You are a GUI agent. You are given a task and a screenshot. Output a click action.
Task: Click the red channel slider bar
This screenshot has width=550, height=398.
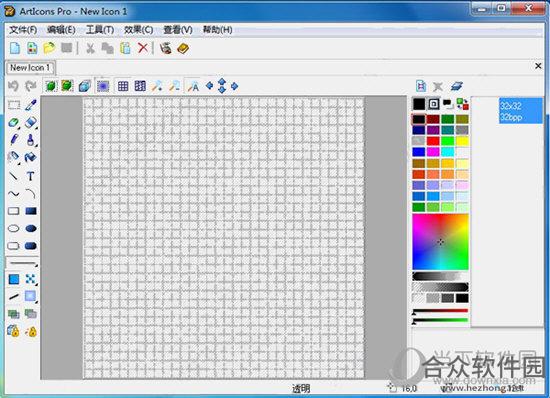[440, 311]
